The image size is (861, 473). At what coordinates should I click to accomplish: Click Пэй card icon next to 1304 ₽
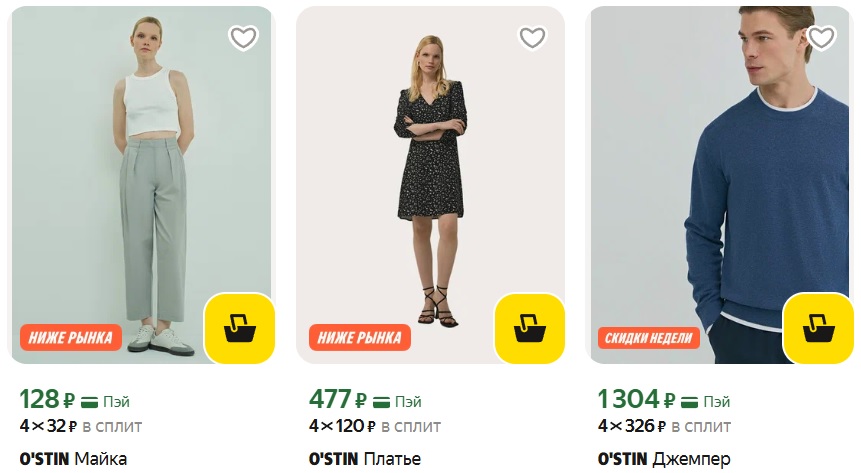(x=691, y=401)
